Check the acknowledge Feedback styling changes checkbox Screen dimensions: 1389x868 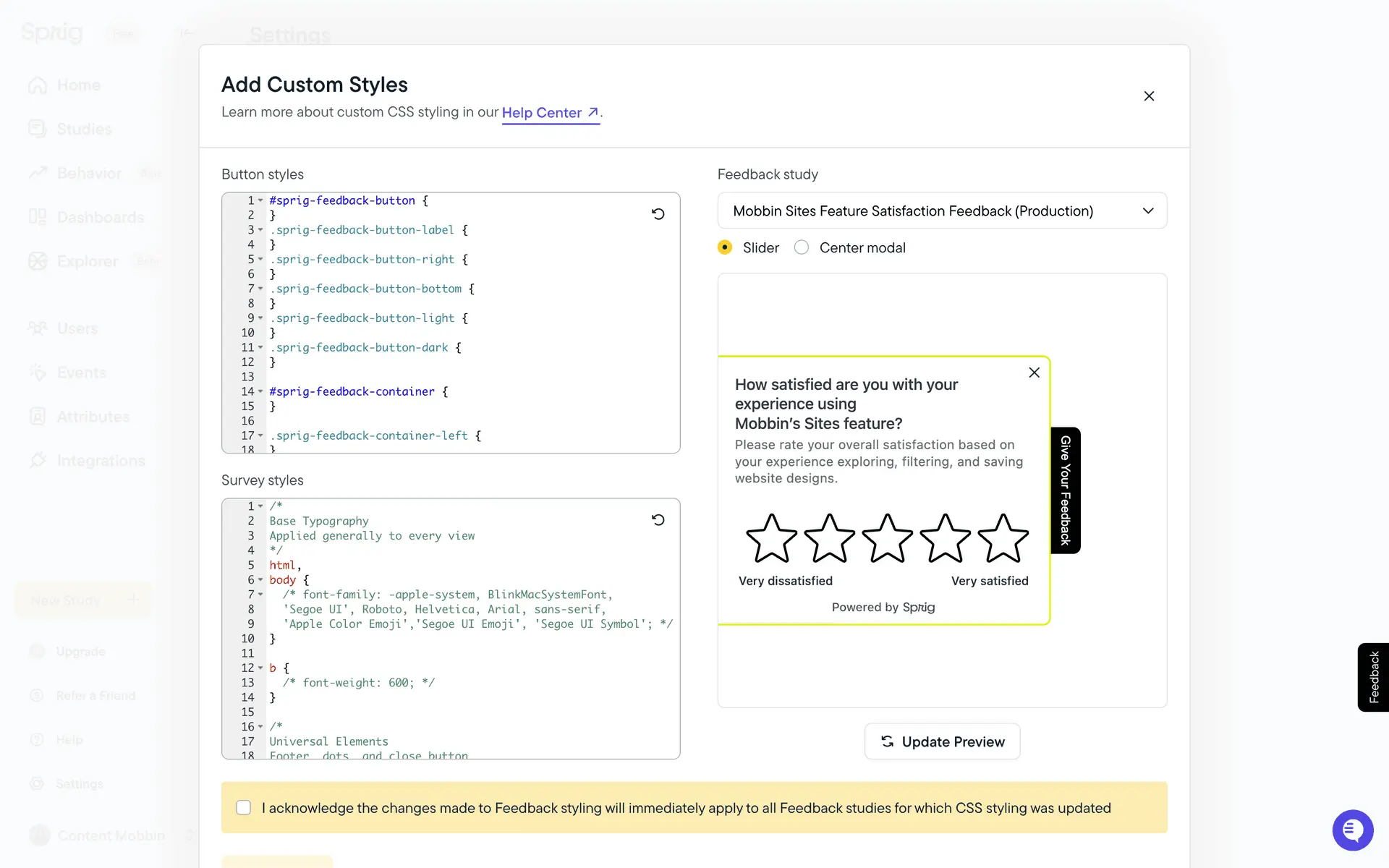click(244, 807)
